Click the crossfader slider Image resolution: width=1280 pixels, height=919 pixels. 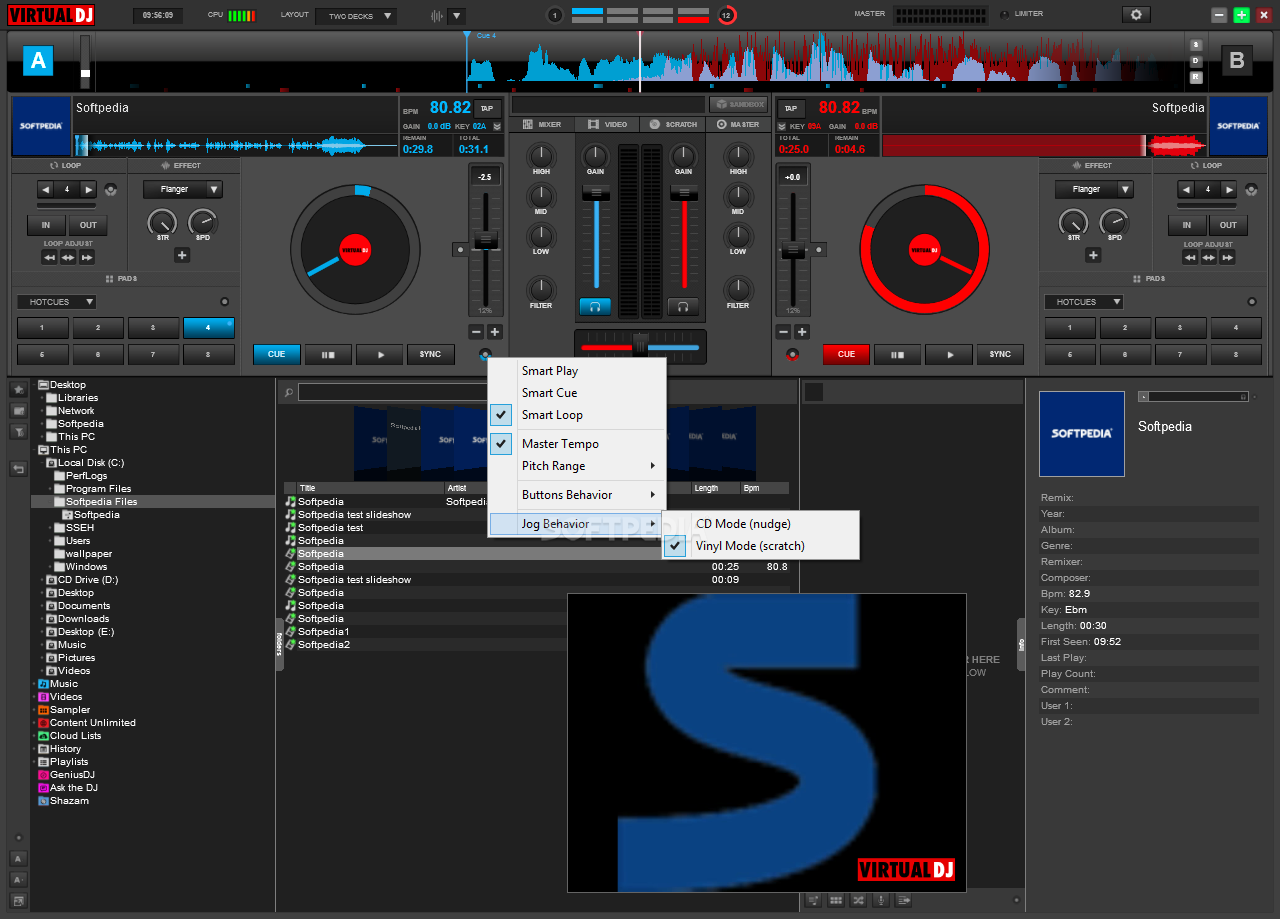tap(640, 347)
